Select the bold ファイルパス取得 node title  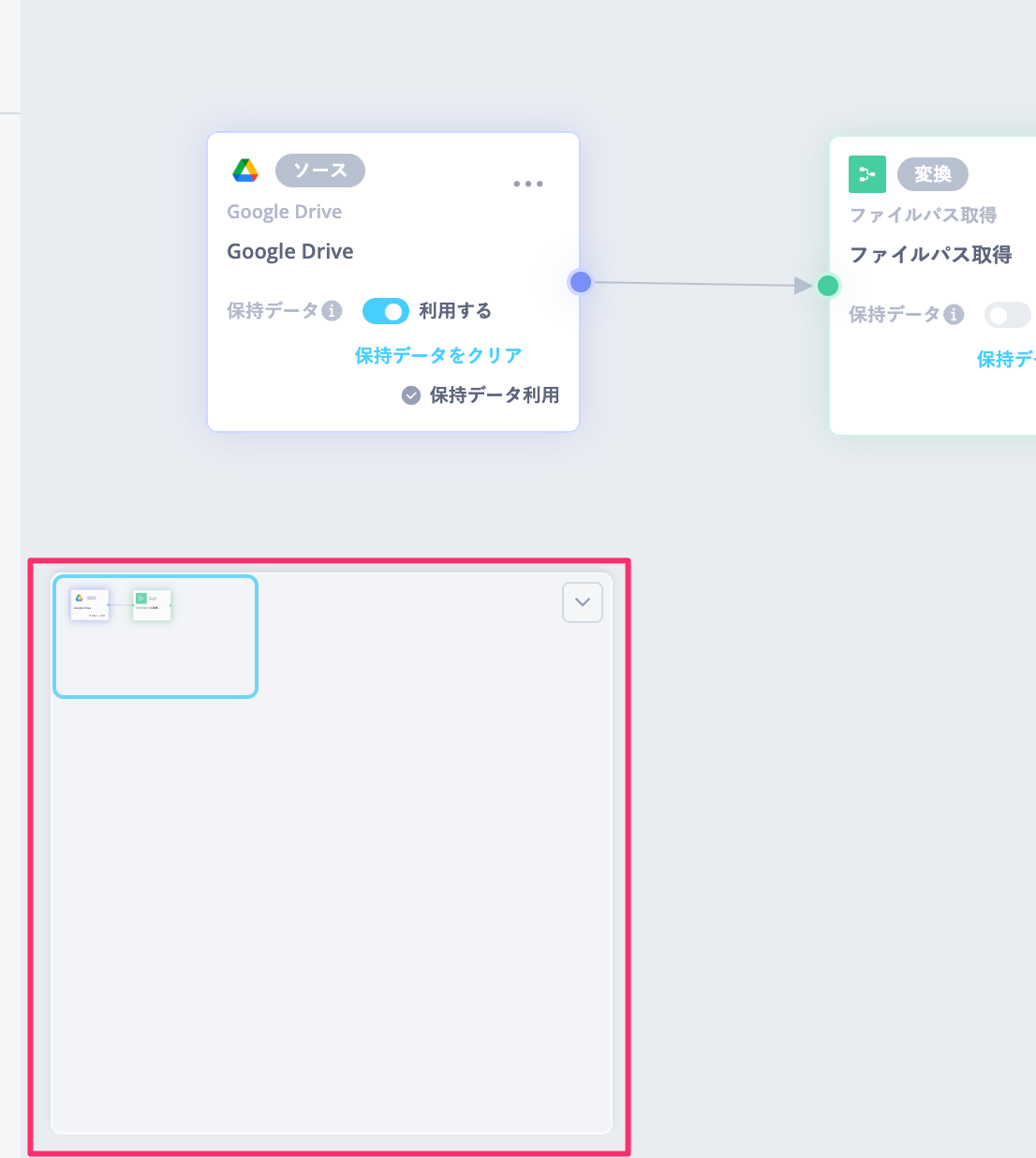[930, 255]
